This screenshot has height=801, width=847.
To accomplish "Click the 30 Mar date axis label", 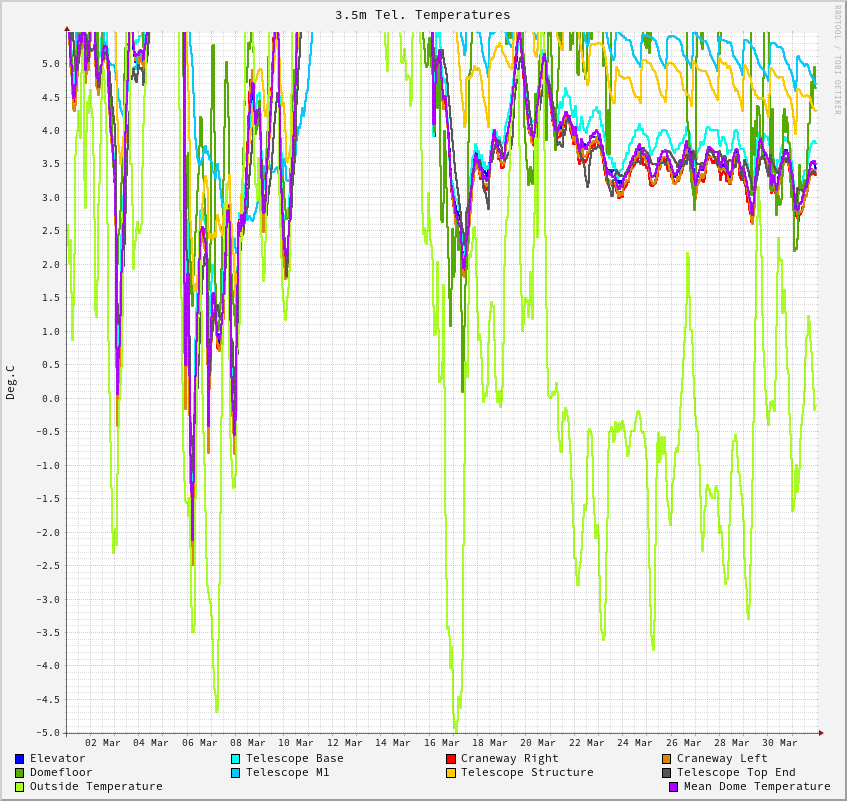I will pyautogui.click(x=780, y=743).
